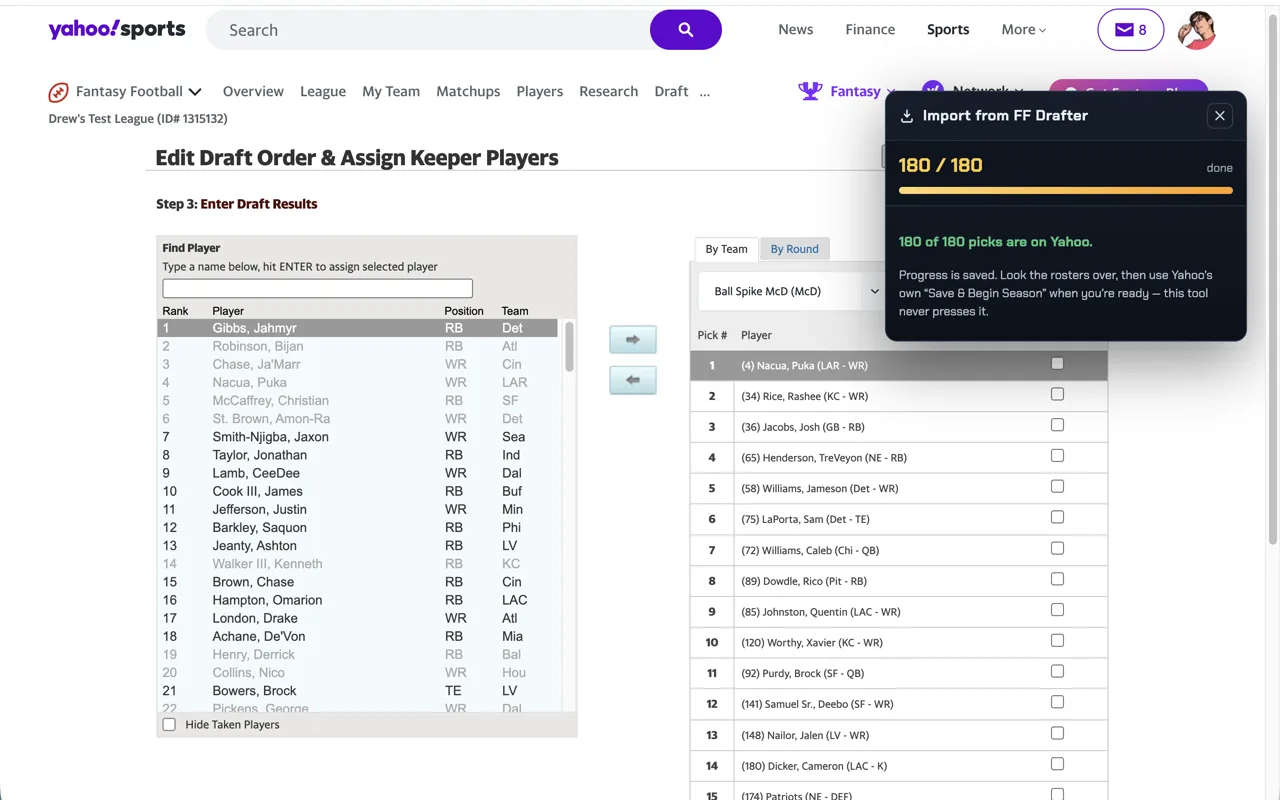This screenshot has width=1280, height=800.
Task: Check the box for Purdy, Brock
Action: click(1058, 672)
